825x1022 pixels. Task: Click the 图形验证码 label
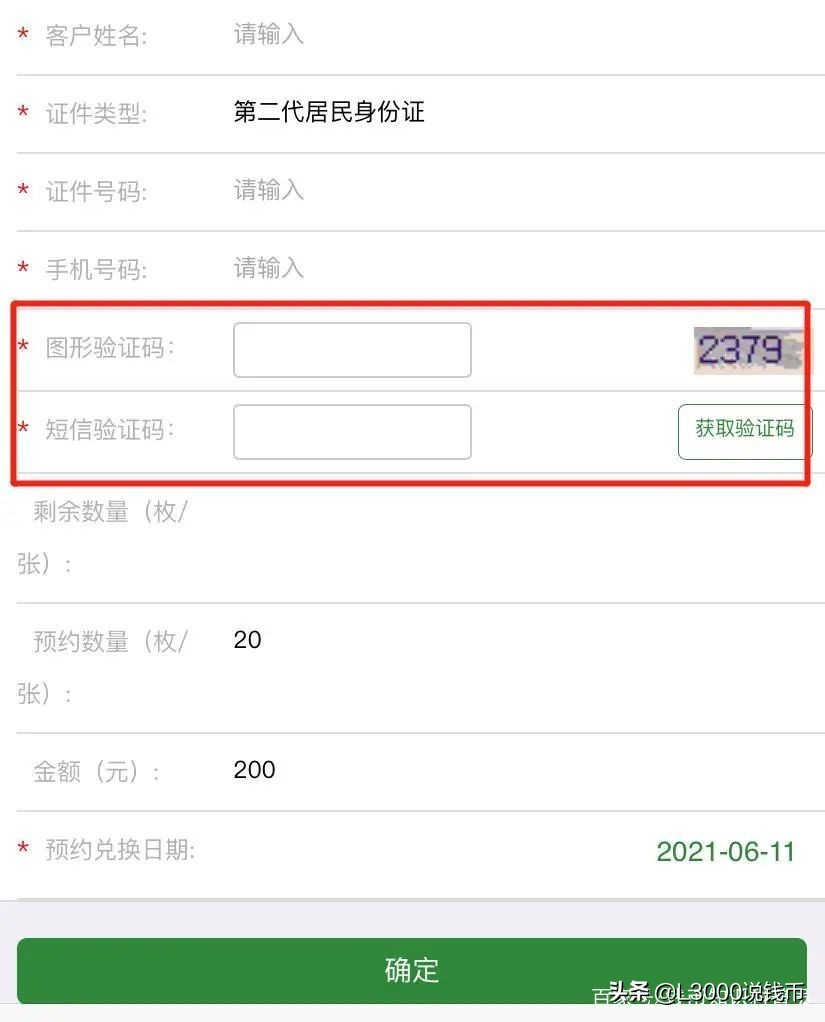point(110,348)
